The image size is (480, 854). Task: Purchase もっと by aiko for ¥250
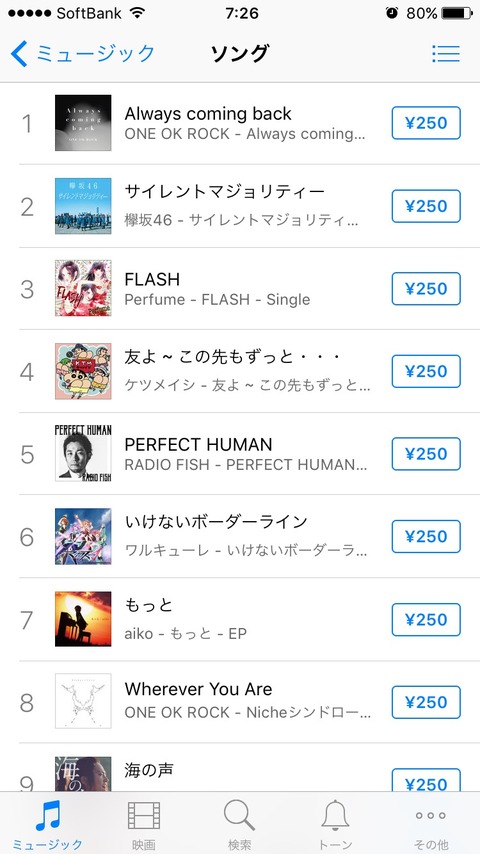(x=426, y=619)
